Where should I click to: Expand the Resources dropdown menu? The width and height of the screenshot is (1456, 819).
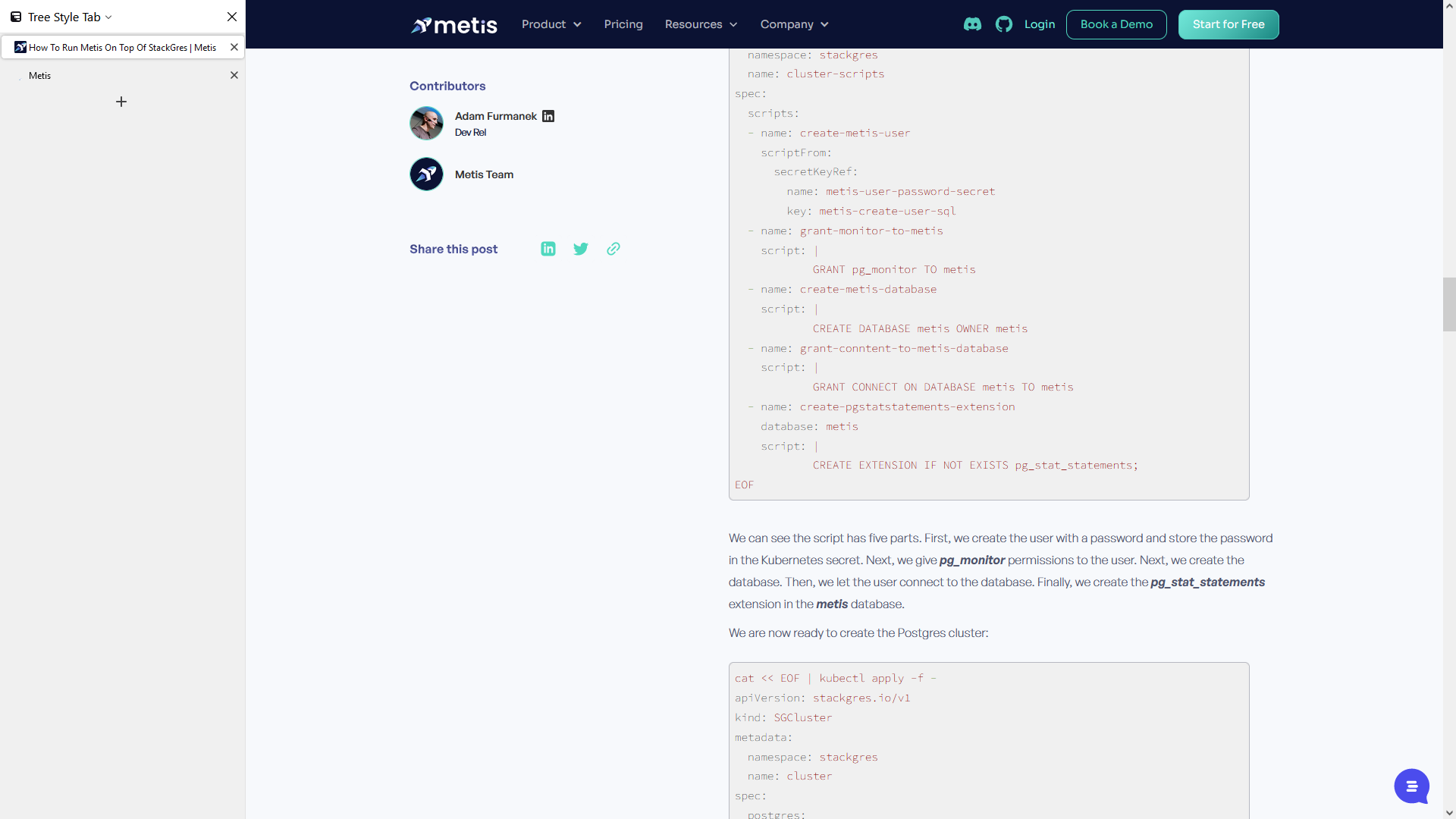pos(701,24)
